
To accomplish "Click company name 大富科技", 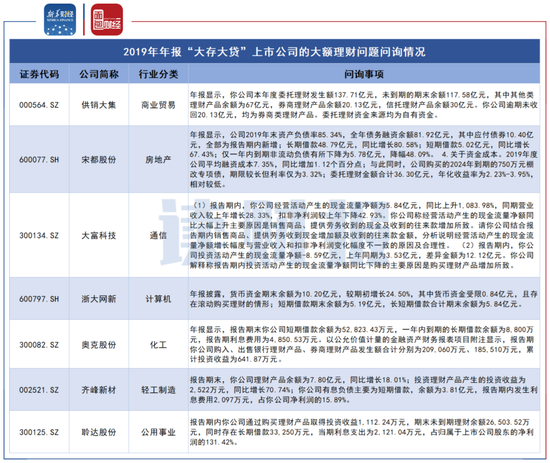I will pos(99,235).
